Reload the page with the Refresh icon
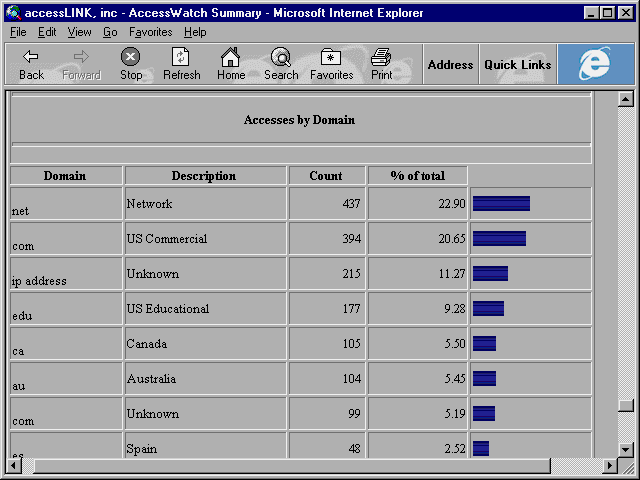Screen dimensions: 640x480 pyautogui.click(x=180, y=57)
